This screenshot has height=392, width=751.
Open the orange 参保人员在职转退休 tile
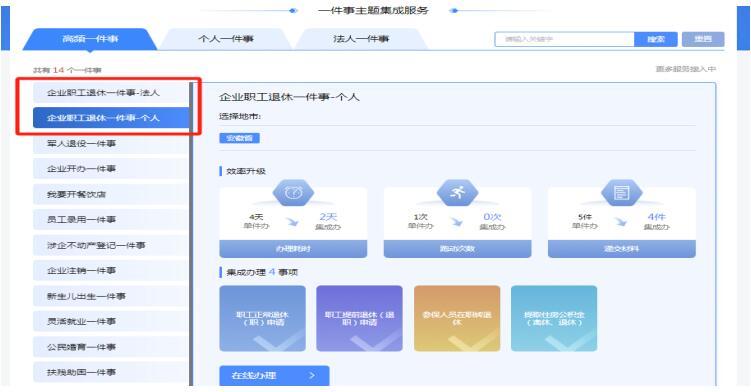click(x=457, y=319)
